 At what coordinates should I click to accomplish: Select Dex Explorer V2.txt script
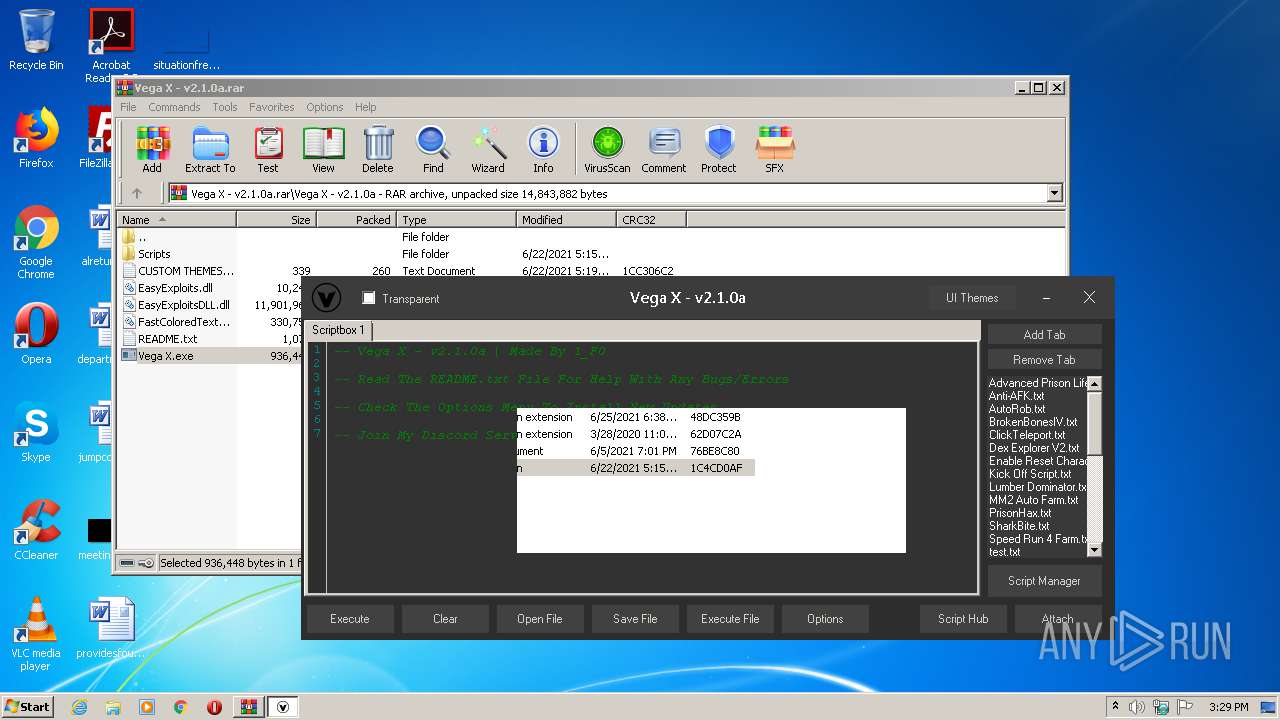(x=1034, y=448)
